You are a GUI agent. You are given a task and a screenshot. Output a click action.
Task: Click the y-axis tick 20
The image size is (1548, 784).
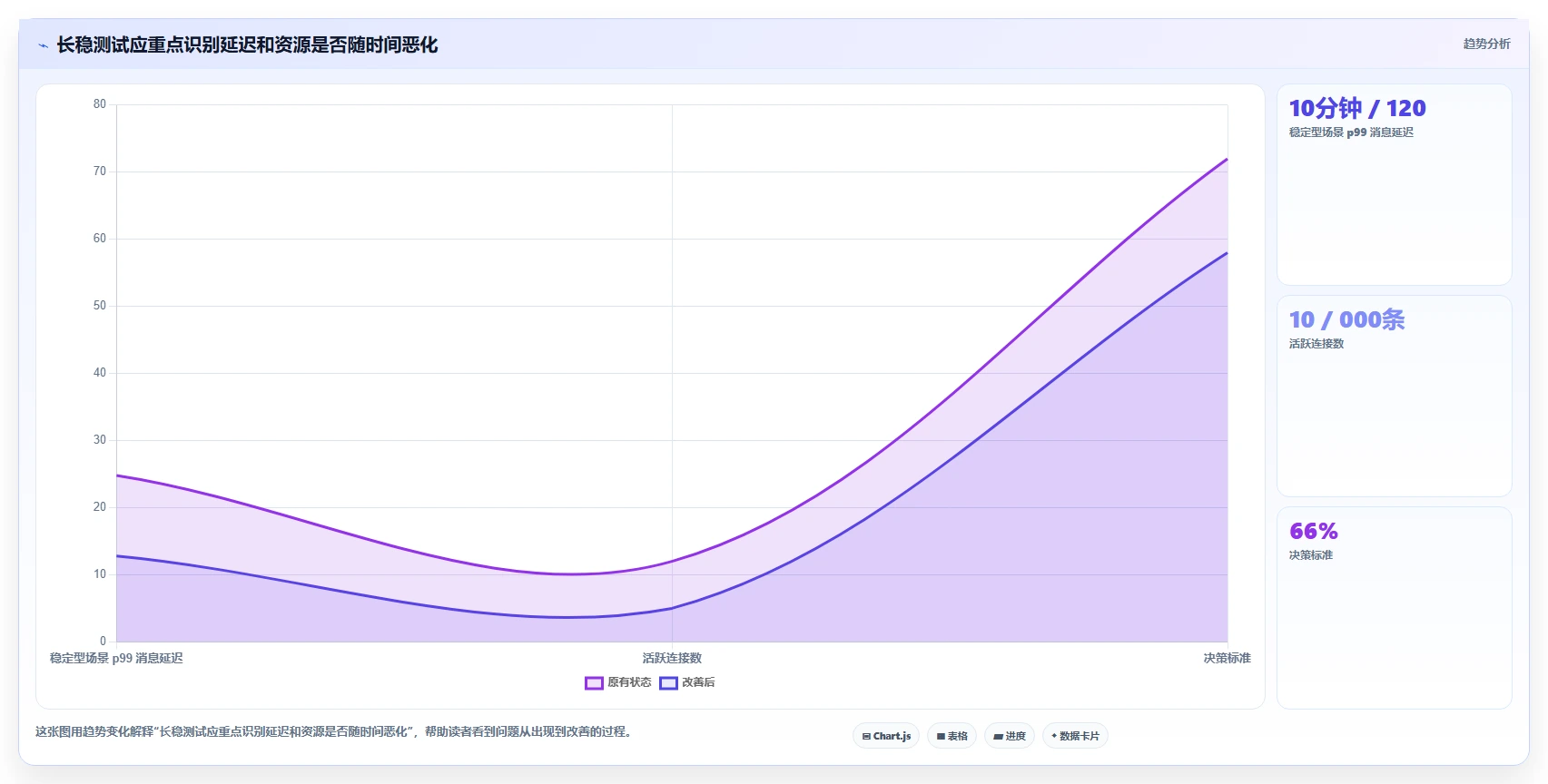point(100,507)
